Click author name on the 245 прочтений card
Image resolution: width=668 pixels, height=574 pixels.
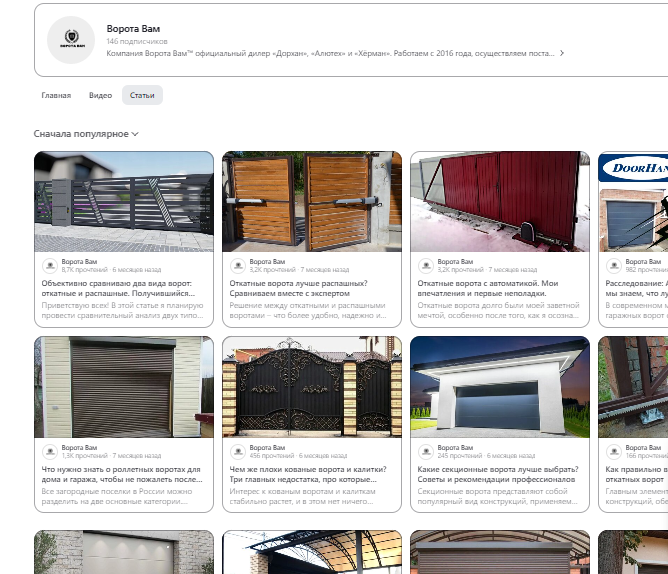point(455,447)
